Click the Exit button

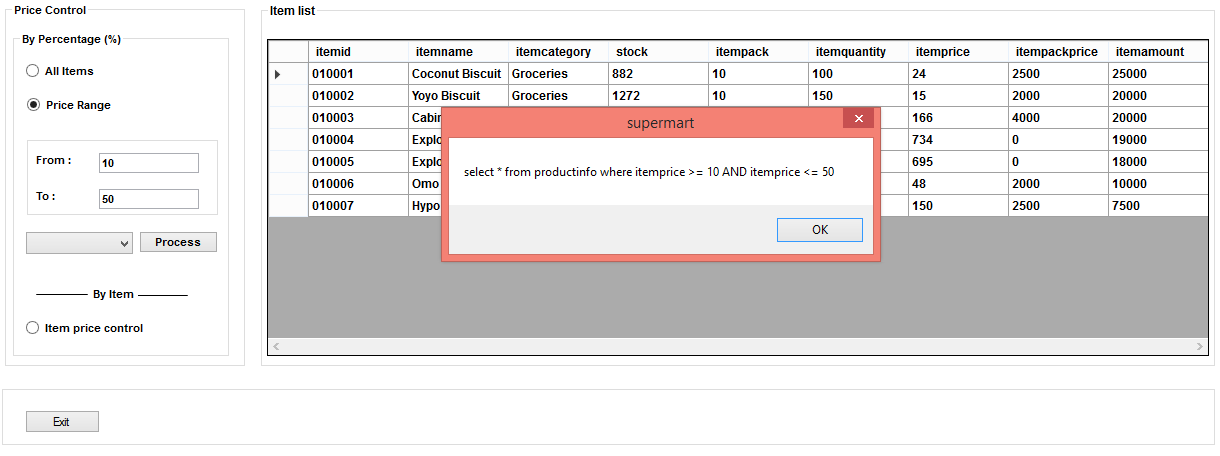tap(62, 422)
